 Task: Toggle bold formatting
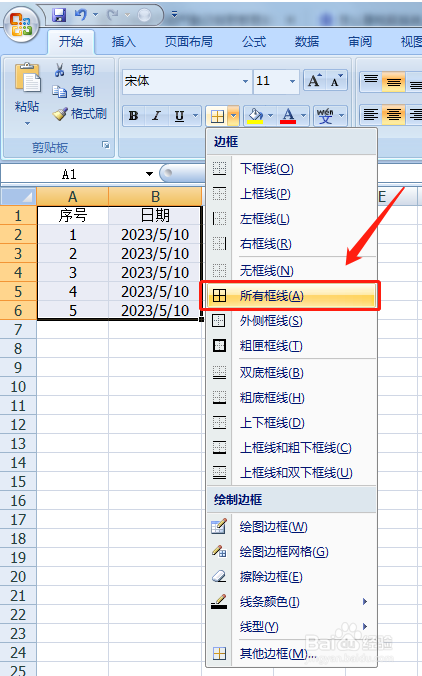[134, 116]
